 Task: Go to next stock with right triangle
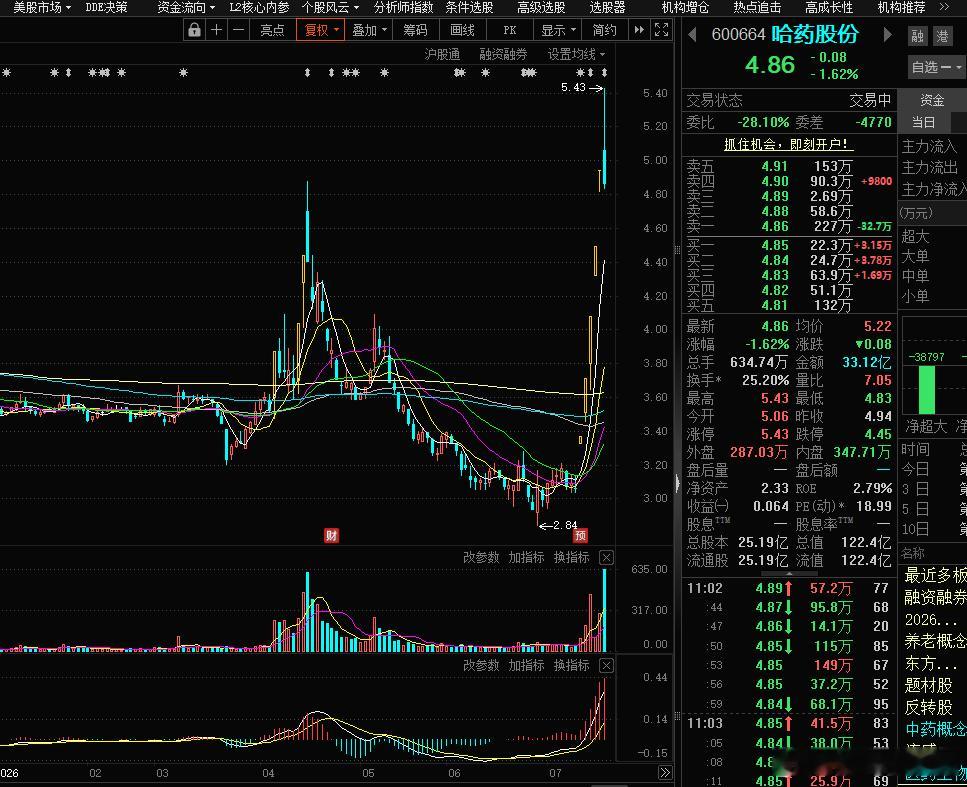(887, 35)
